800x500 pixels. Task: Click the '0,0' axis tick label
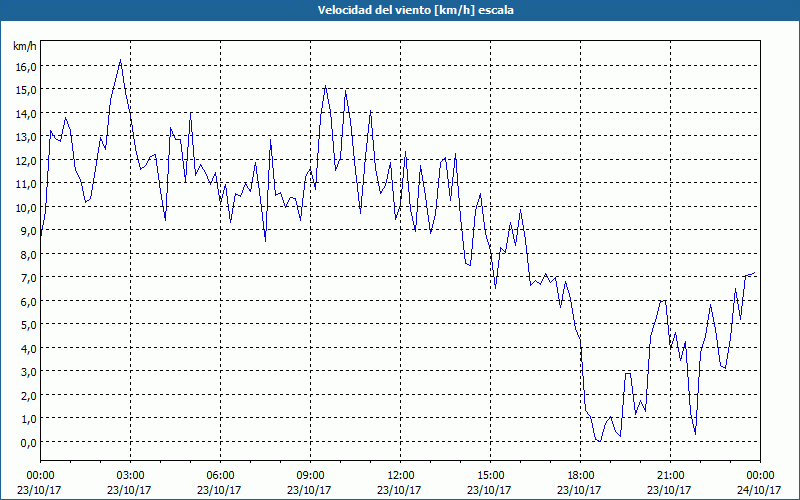(28, 442)
